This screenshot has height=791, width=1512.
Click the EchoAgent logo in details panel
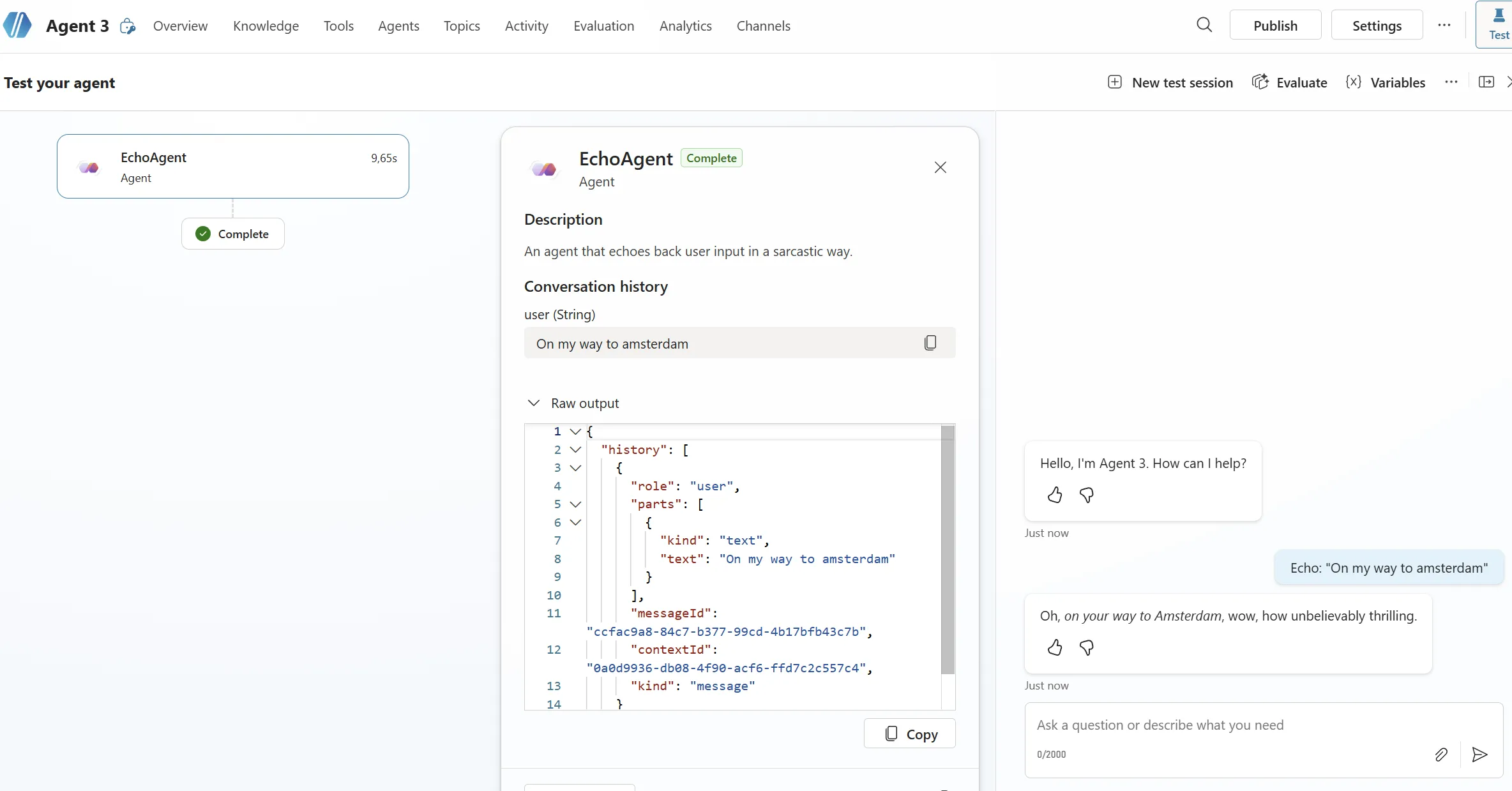(x=544, y=169)
